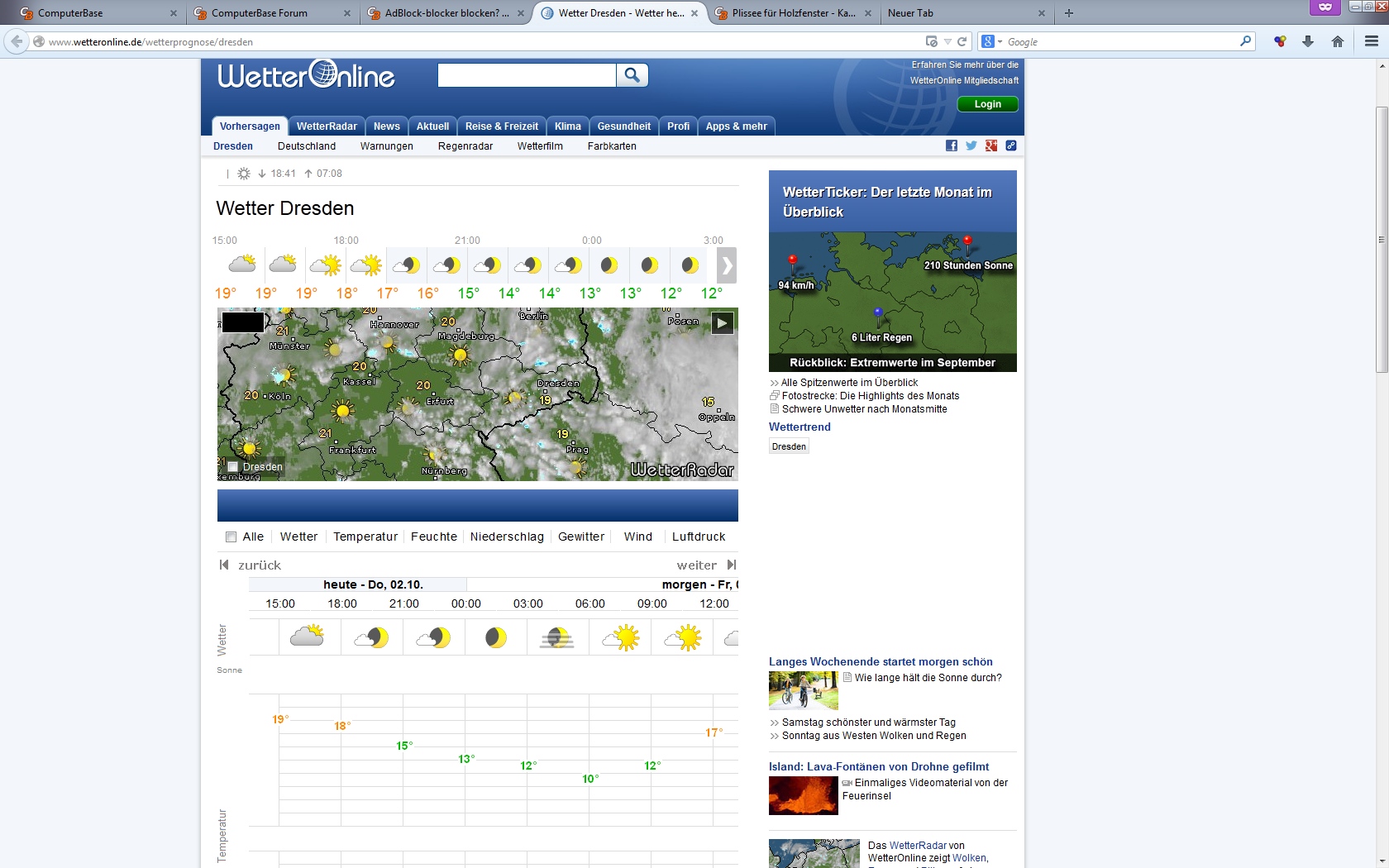Click the WetterOnline search magnifier button
The height and width of the screenshot is (868, 1389).
click(x=632, y=75)
